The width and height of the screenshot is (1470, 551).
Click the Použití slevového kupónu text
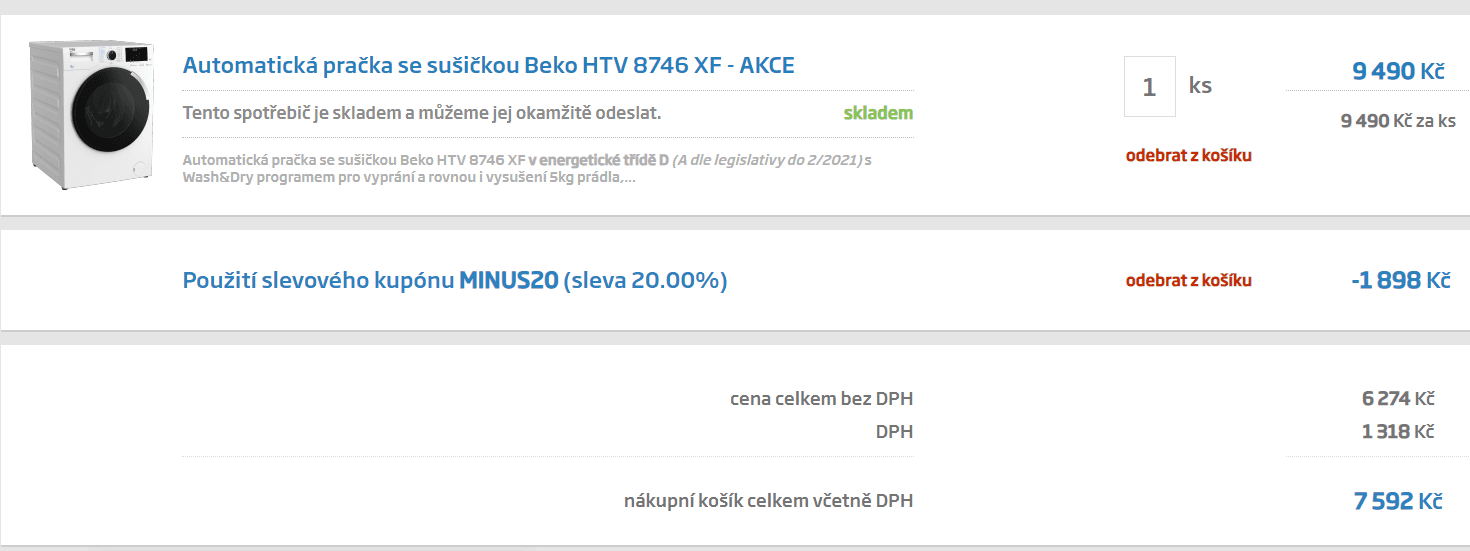pyautogui.click(x=319, y=281)
